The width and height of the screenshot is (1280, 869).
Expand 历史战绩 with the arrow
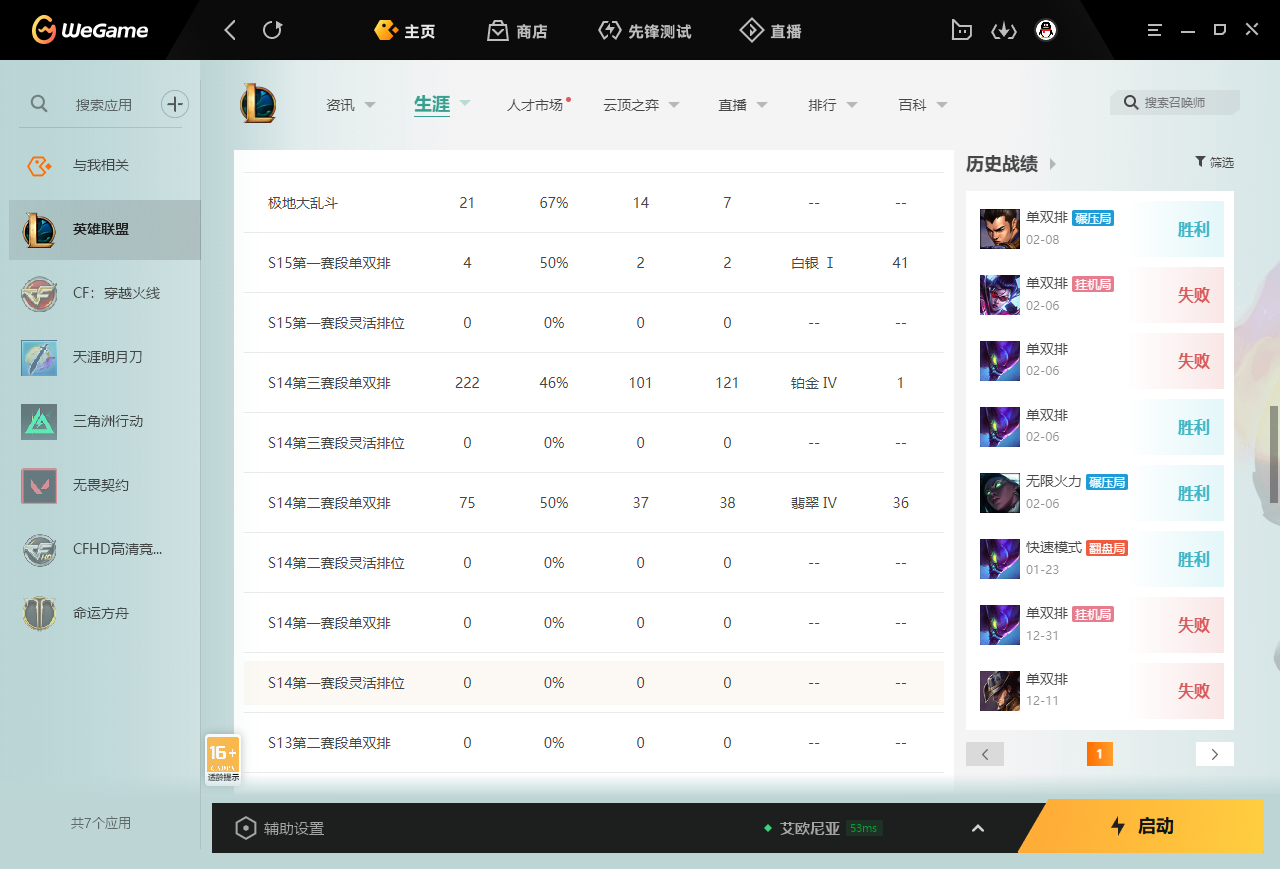pyautogui.click(x=1053, y=164)
